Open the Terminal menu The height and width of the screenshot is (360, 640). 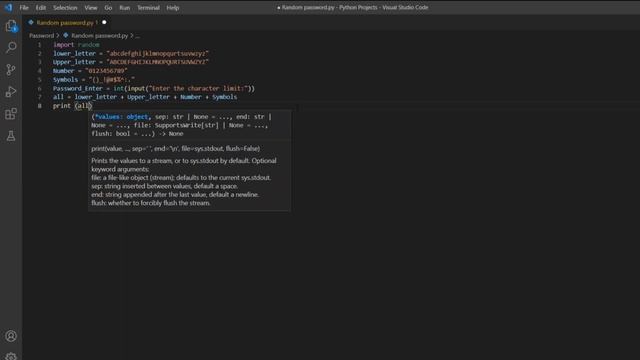(x=148, y=8)
